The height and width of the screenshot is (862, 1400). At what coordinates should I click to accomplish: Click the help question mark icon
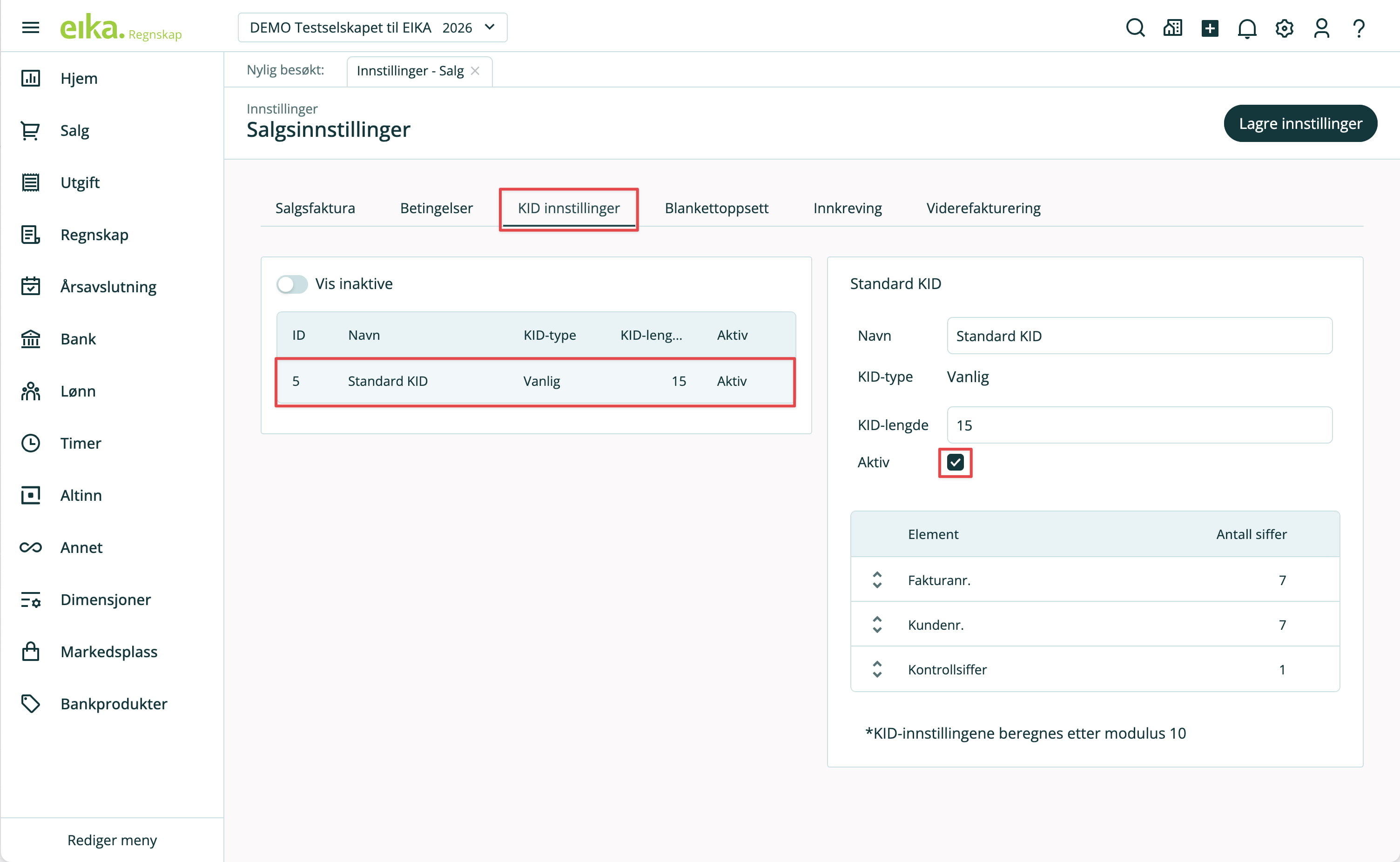[1359, 28]
